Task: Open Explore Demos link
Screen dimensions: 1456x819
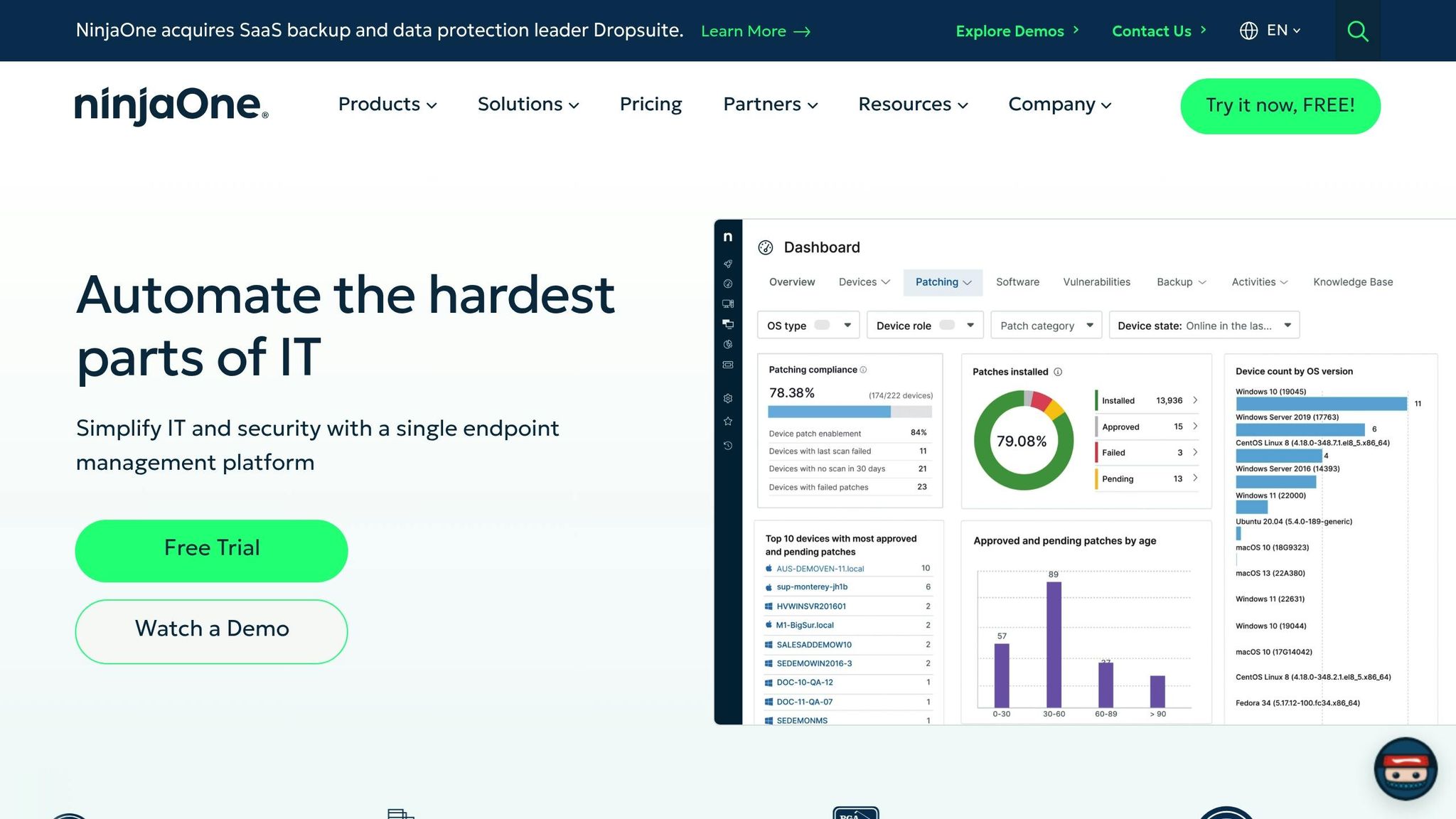Action: (1017, 31)
